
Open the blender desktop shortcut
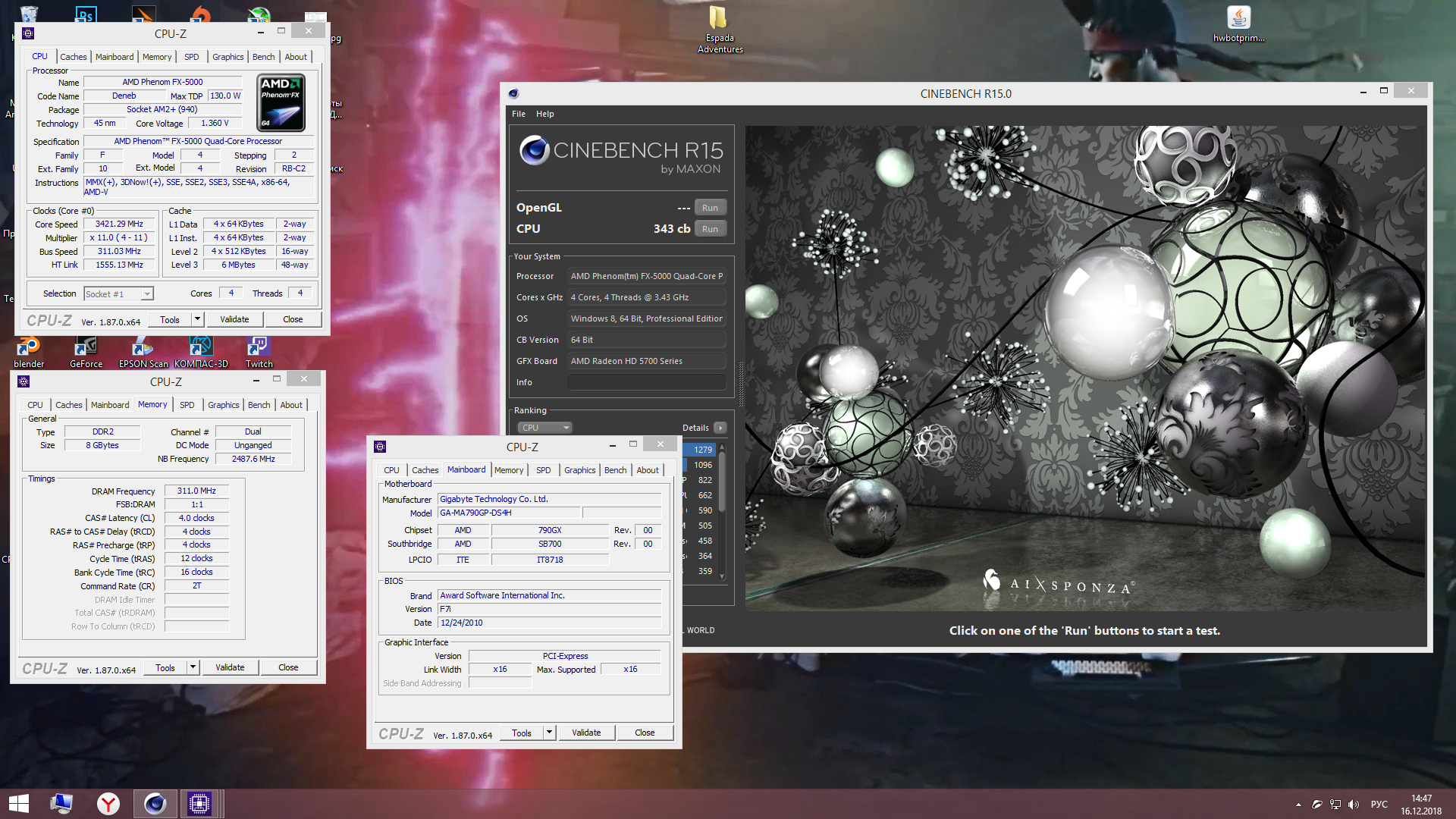pyautogui.click(x=29, y=350)
